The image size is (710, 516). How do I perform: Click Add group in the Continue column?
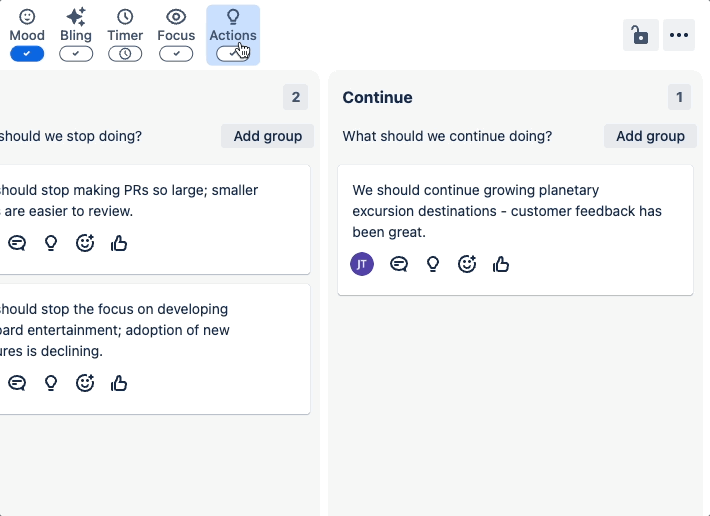pyautogui.click(x=650, y=136)
